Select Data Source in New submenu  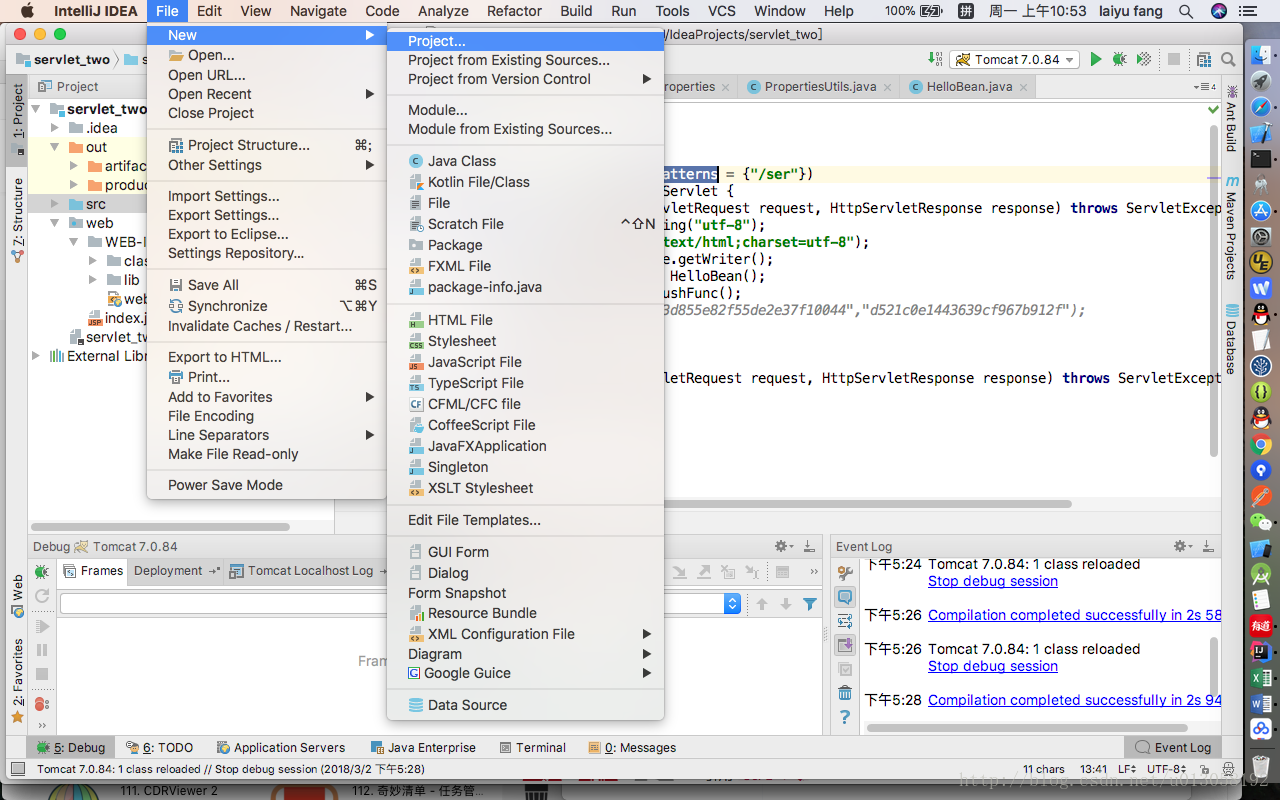tap(525, 705)
